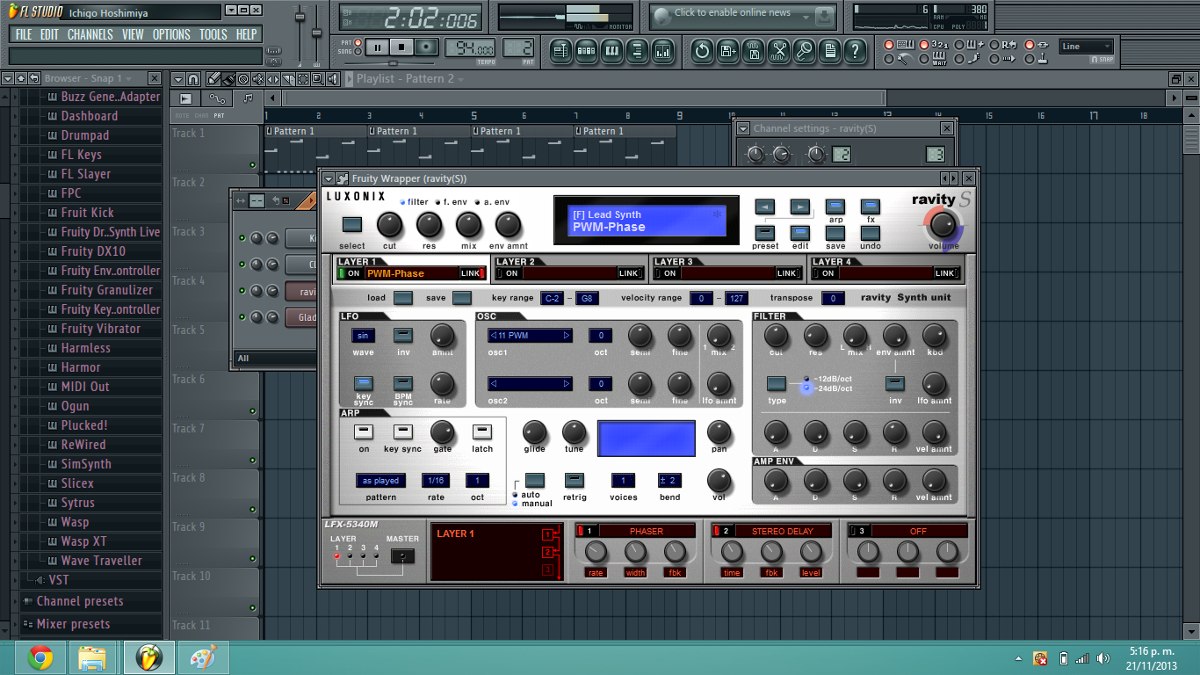Click the undo history toolbar icon
The image size is (1200, 675).
[x=702, y=50]
